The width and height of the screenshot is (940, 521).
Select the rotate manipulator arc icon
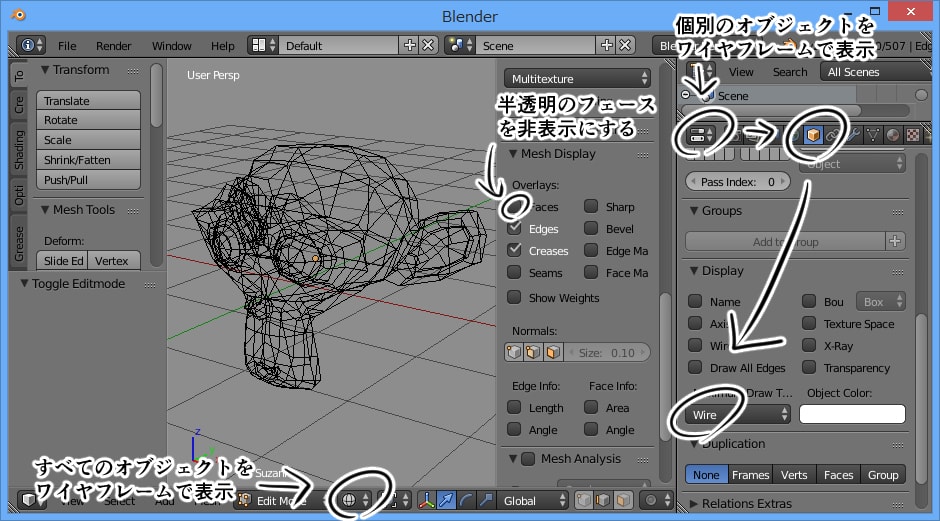466,500
